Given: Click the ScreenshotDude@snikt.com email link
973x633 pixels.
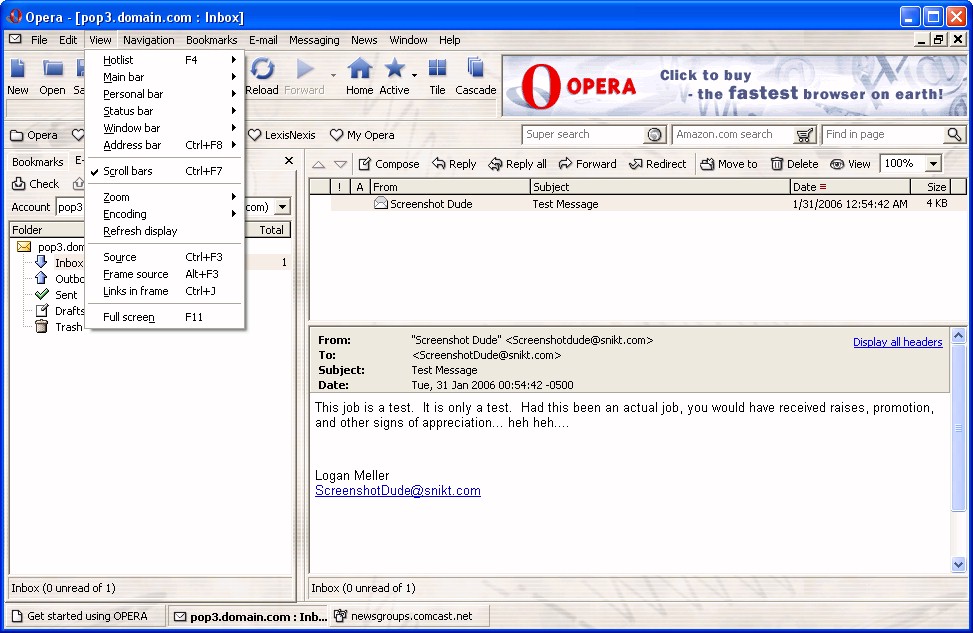Looking at the screenshot, I should [x=398, y=490].
